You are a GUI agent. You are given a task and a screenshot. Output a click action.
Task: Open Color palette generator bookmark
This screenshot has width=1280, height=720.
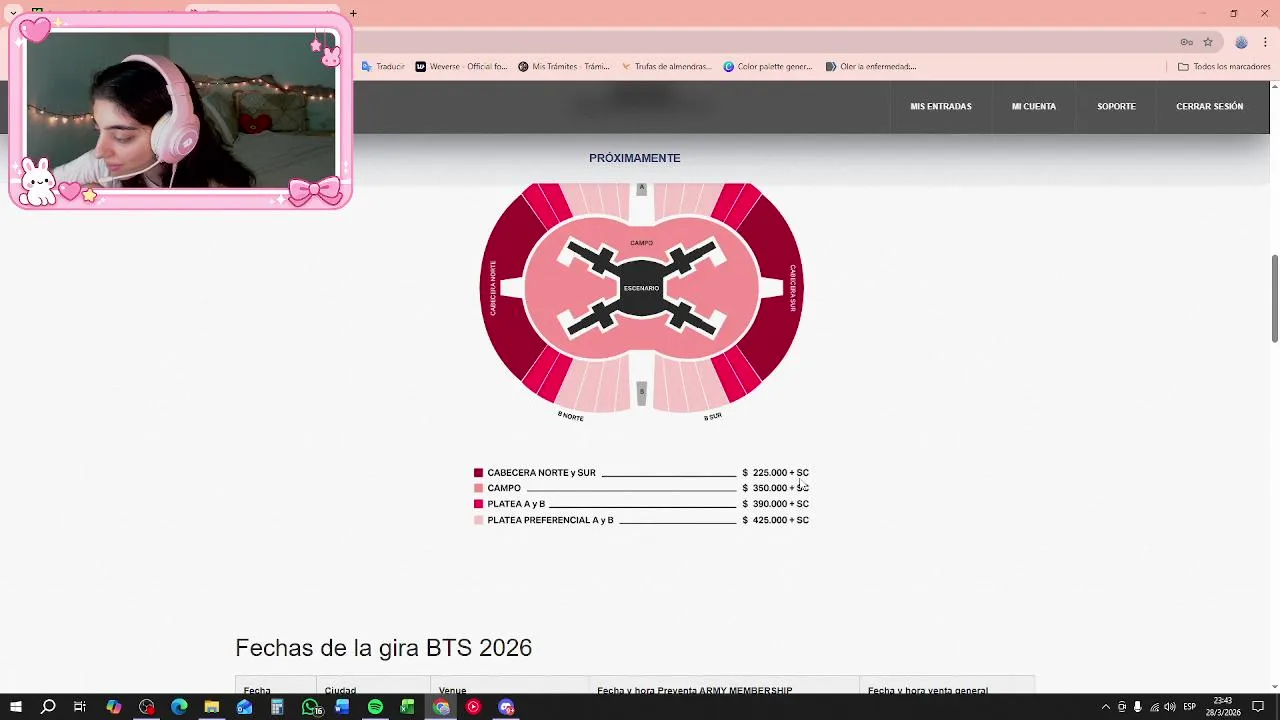(x=768, y=67)
